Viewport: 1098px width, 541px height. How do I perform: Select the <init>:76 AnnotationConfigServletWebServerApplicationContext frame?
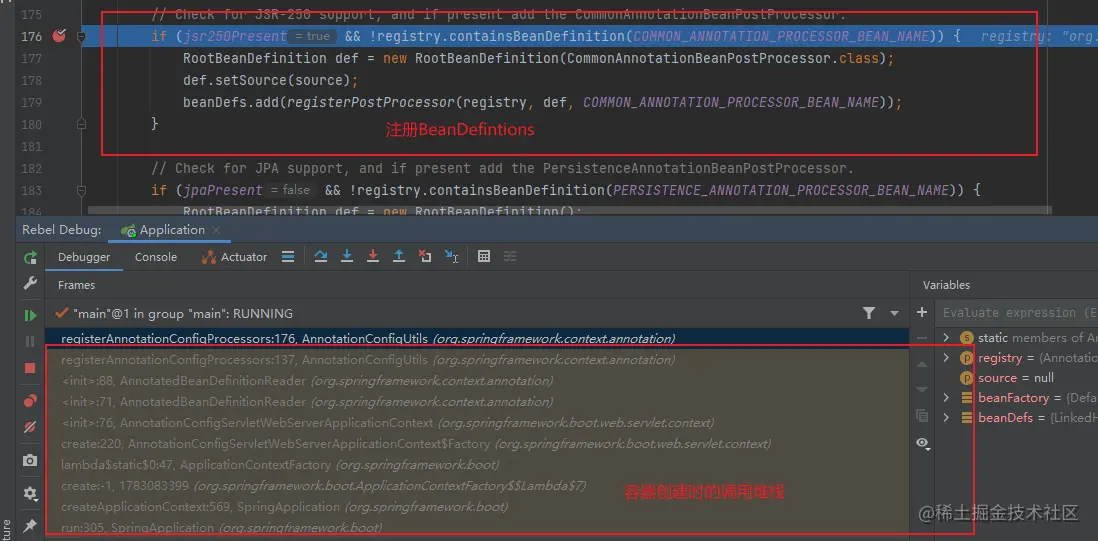[x=477, y=423]
